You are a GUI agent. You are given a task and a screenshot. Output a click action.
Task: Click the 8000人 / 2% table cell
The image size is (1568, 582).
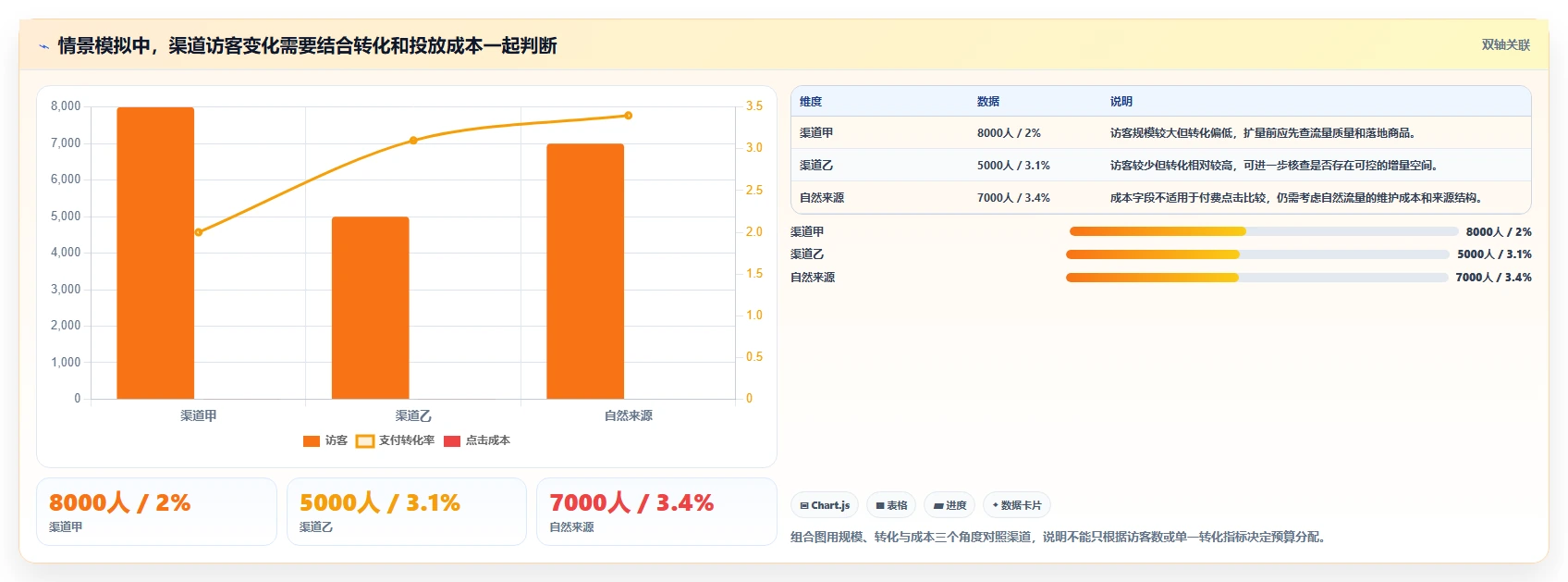click(x=1009, y=133)
